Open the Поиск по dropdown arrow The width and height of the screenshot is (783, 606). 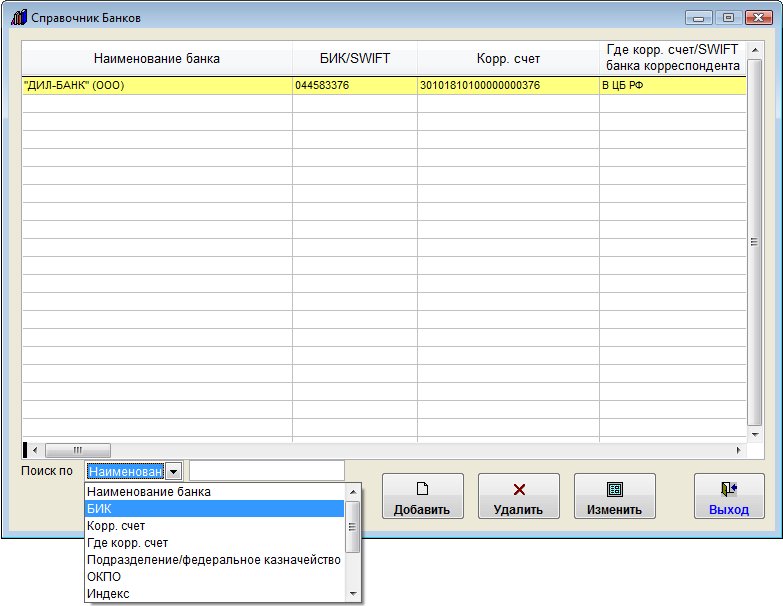click(x=173, y=471)
